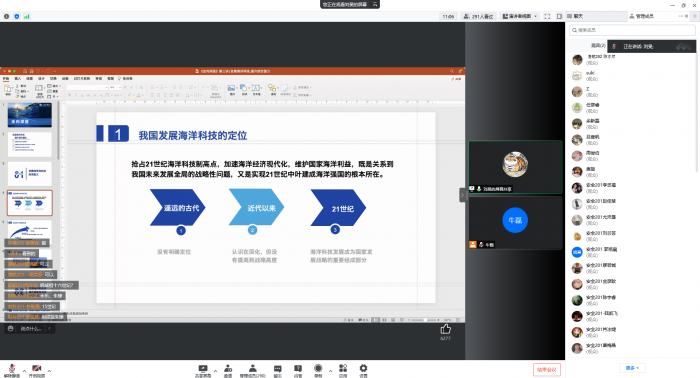The width and height of the screenshot is (700, 378).
Task: Expand share screen options arrow
Action: (x=215, y=371)
